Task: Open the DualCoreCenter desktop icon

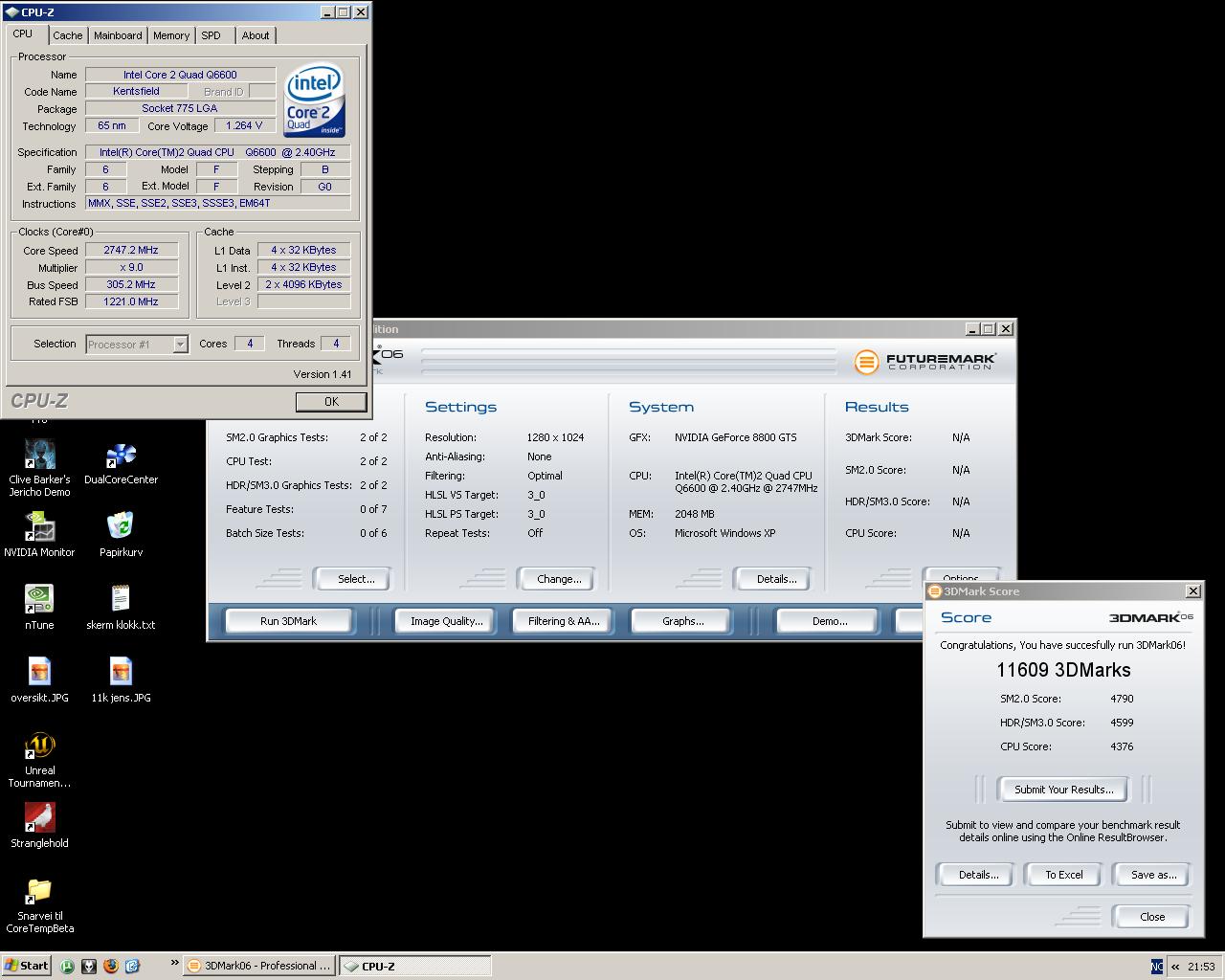Action: [121, 456]
